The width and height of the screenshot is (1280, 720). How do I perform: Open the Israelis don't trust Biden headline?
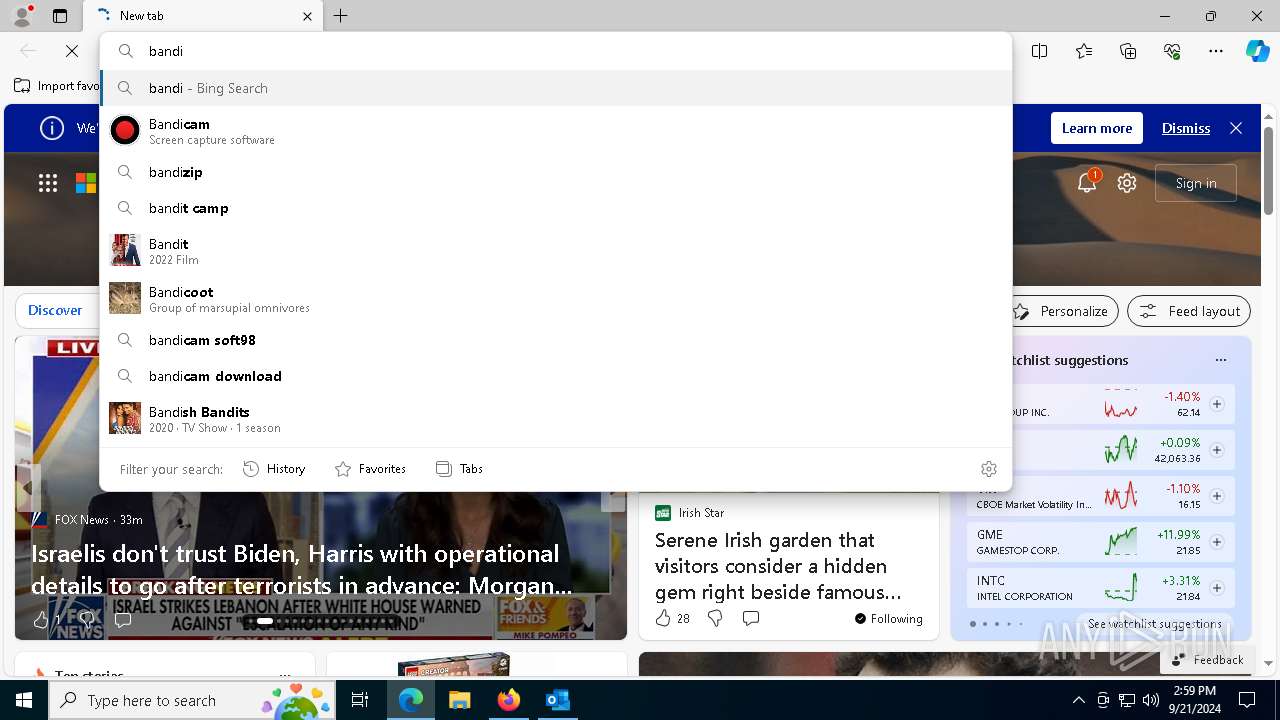(302, 568)
